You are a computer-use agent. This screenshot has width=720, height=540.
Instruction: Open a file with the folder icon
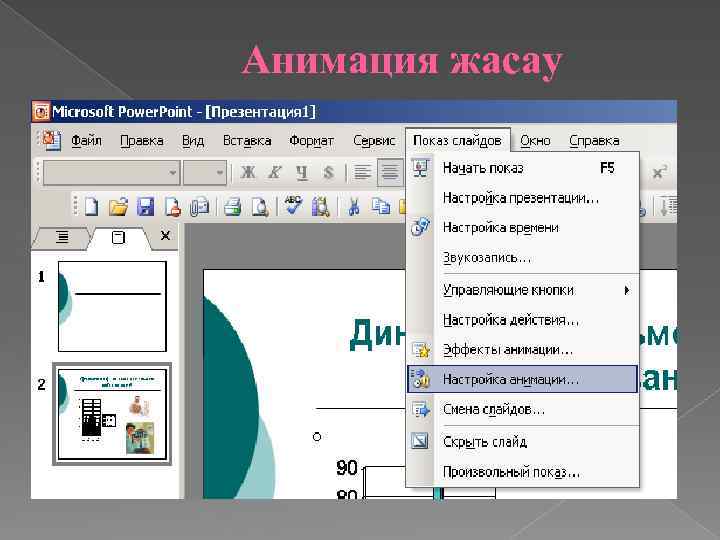(118, 207)
